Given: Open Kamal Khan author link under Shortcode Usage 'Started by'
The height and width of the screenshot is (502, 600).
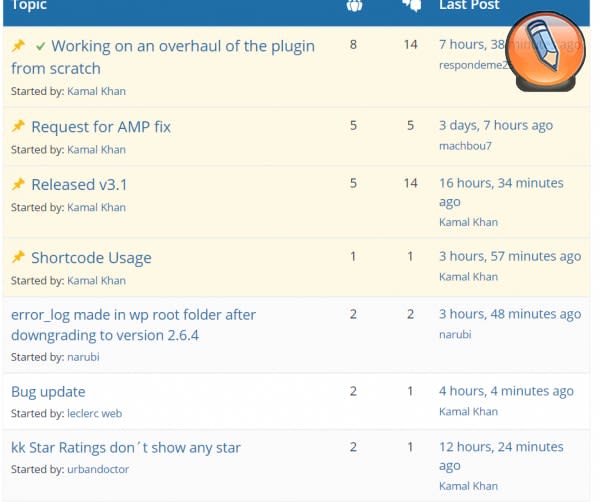Looking at the screenshot, I should point(96,280).
